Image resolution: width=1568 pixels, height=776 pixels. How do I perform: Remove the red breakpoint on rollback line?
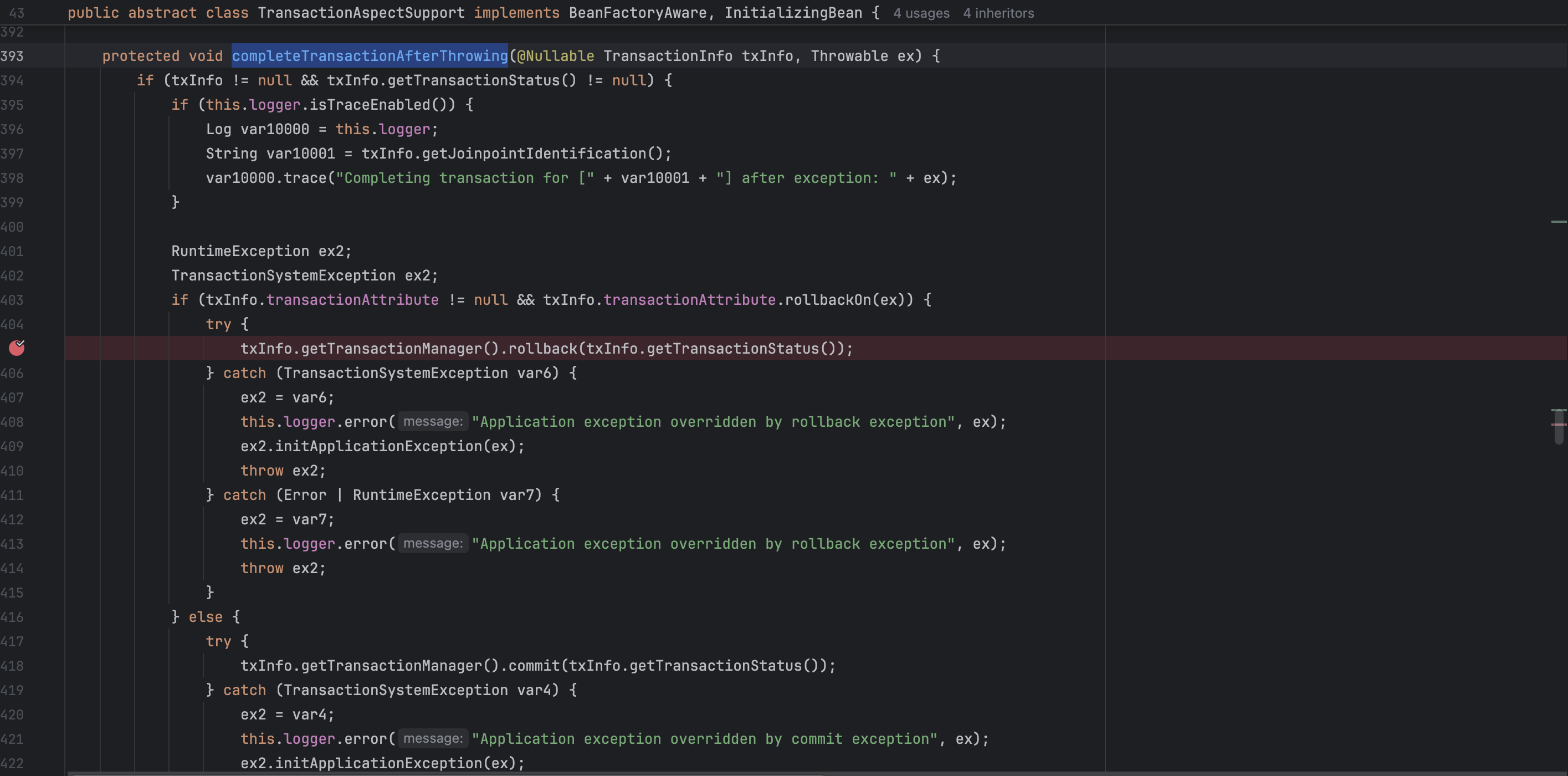coord(17,348)
